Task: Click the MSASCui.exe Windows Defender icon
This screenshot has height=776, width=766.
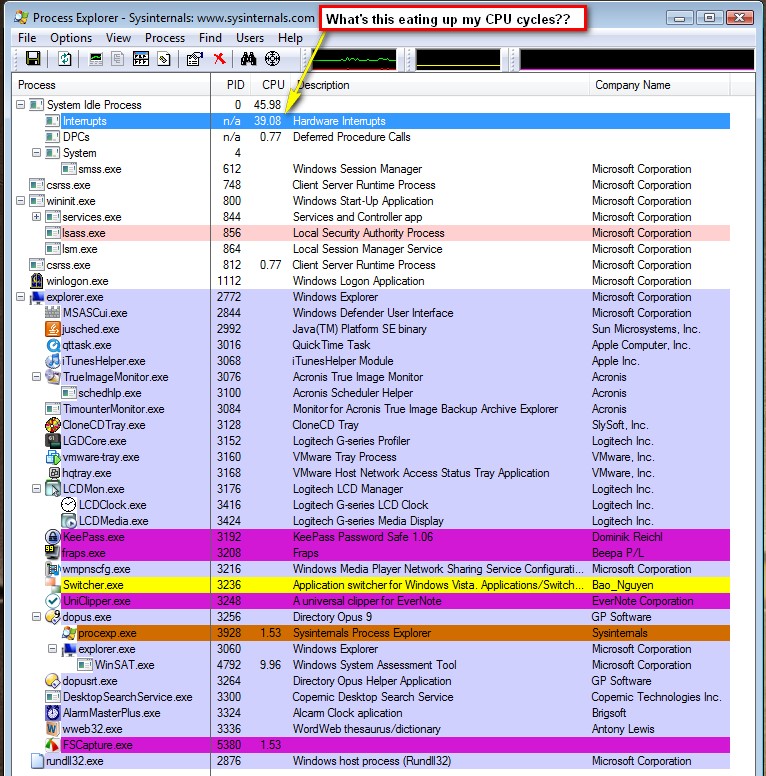Action: tap(52, 313)
